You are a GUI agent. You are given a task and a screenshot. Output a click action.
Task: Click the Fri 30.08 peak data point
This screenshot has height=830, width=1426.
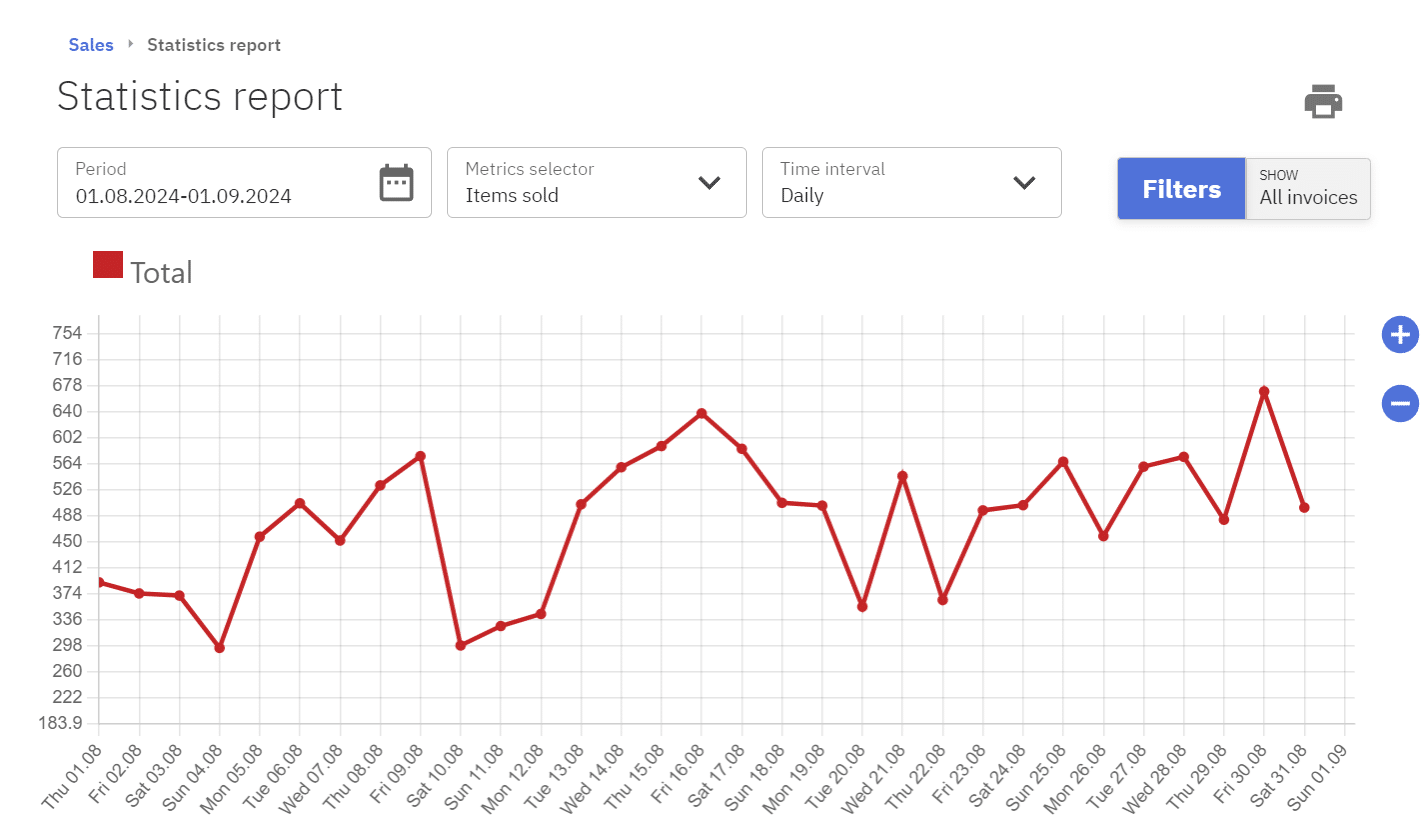coord(1264,392)
